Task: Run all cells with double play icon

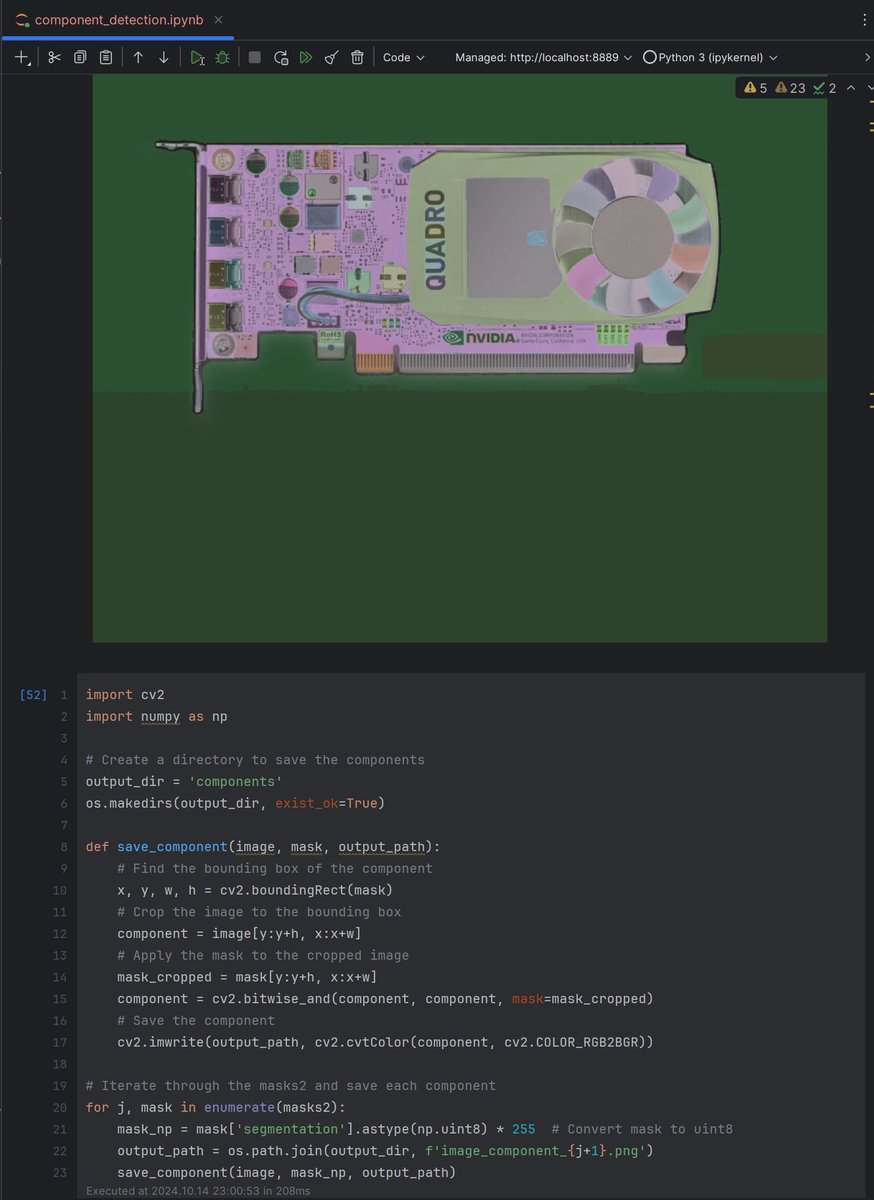Action: [x=306, y=58]
